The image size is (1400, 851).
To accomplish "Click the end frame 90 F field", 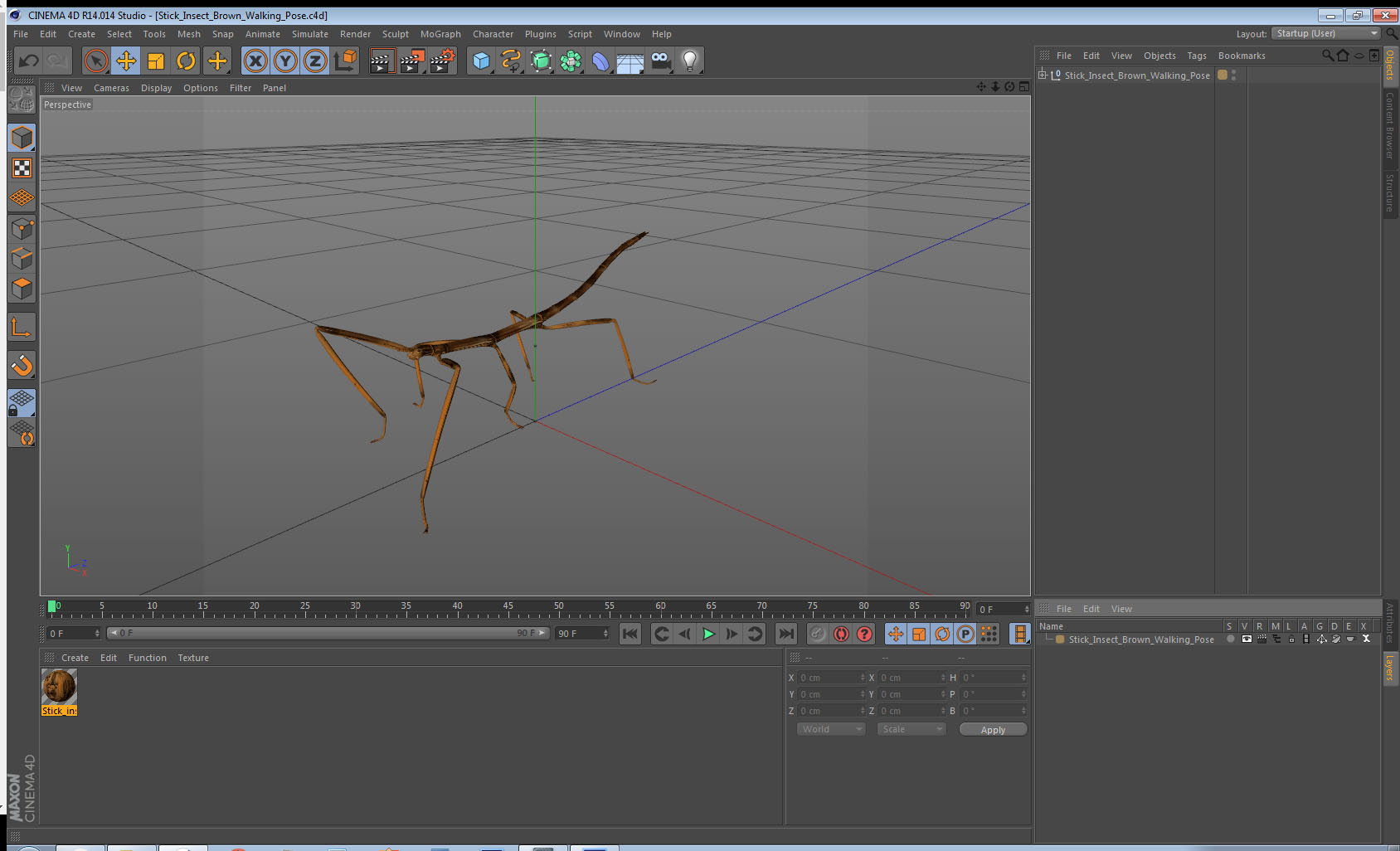I will click(x=582, y=633).
